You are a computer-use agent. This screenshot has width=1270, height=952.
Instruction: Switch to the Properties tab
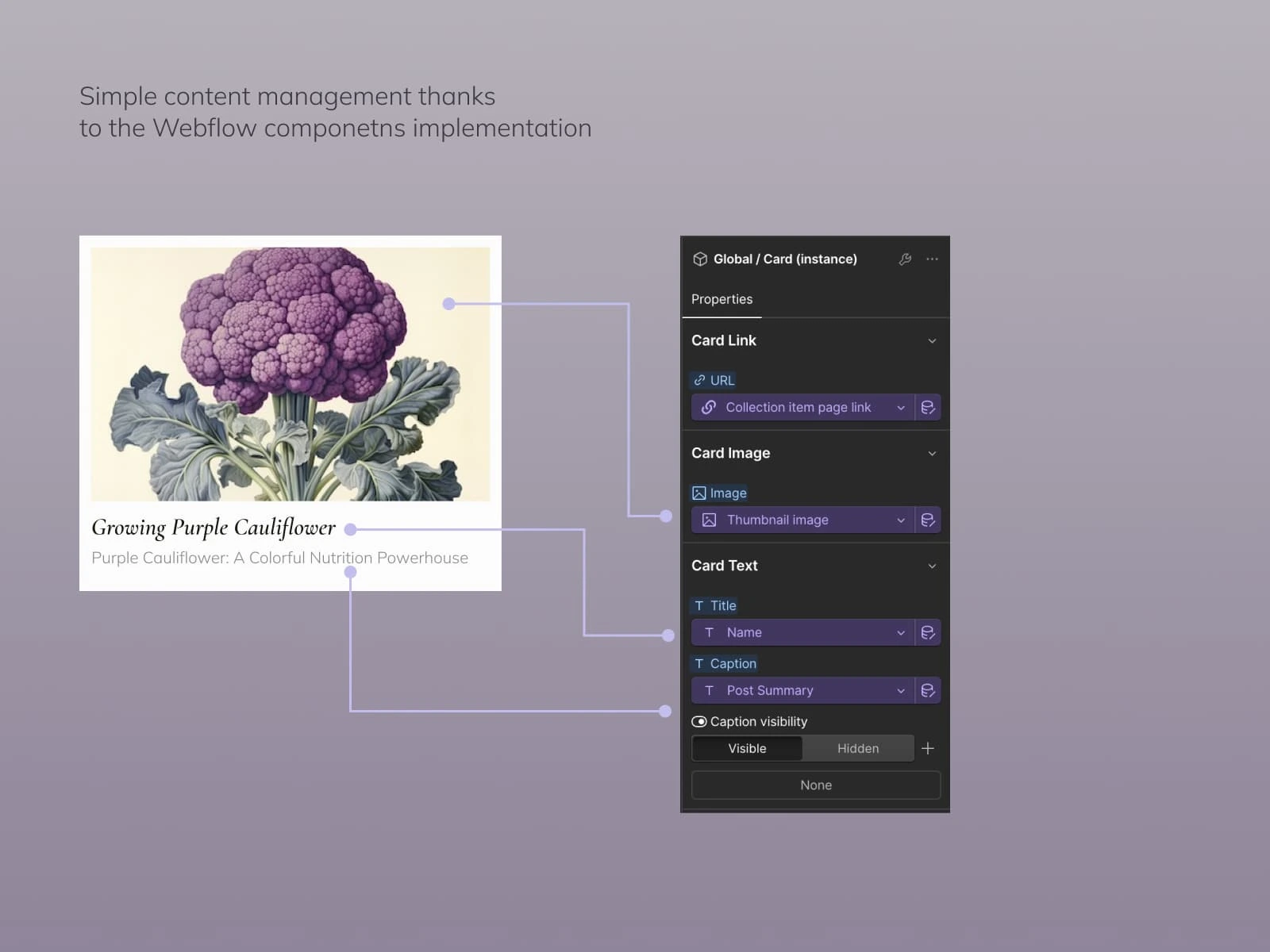[x=722, y=299]
